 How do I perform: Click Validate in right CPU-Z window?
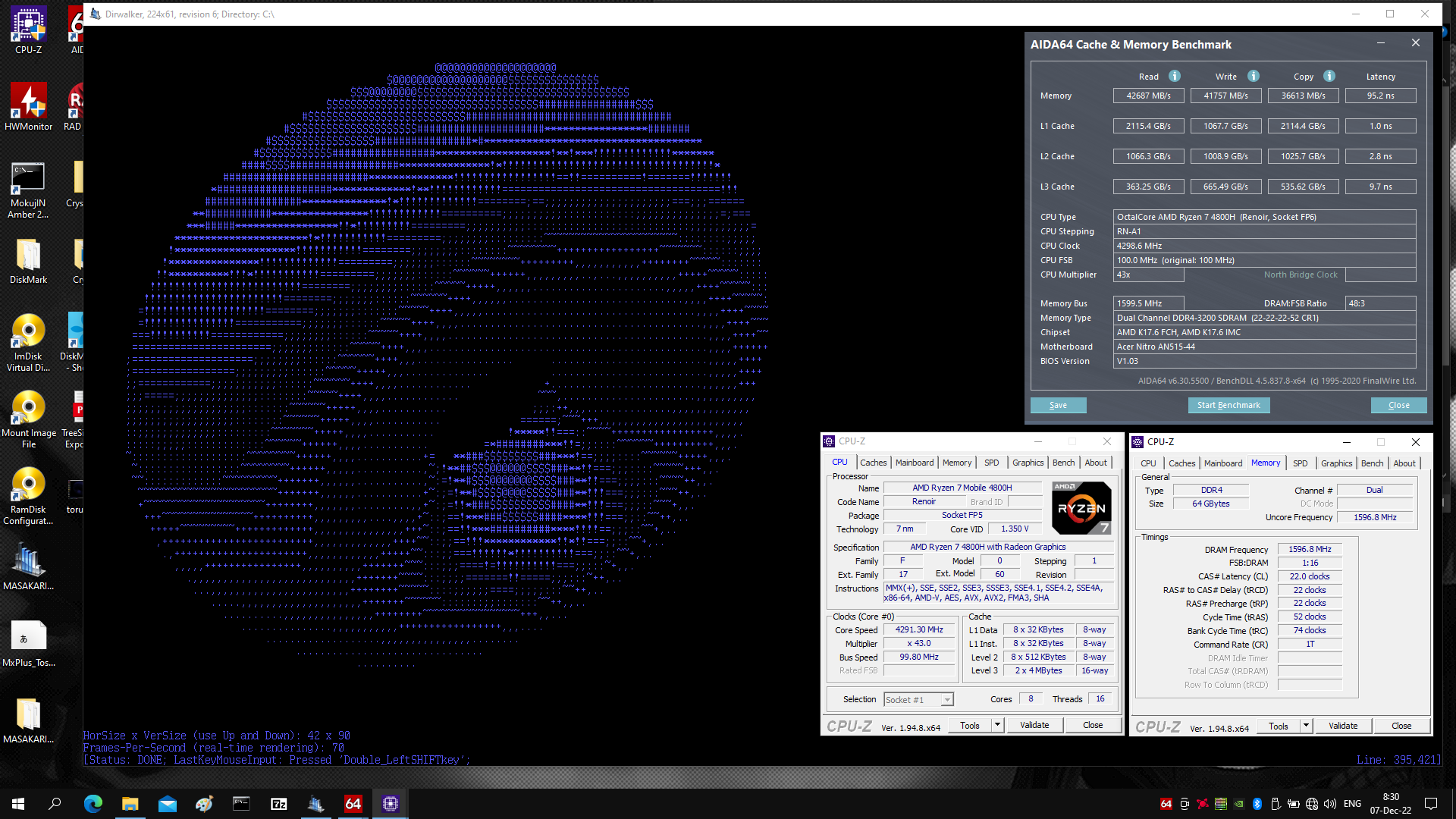point(1343,726)
